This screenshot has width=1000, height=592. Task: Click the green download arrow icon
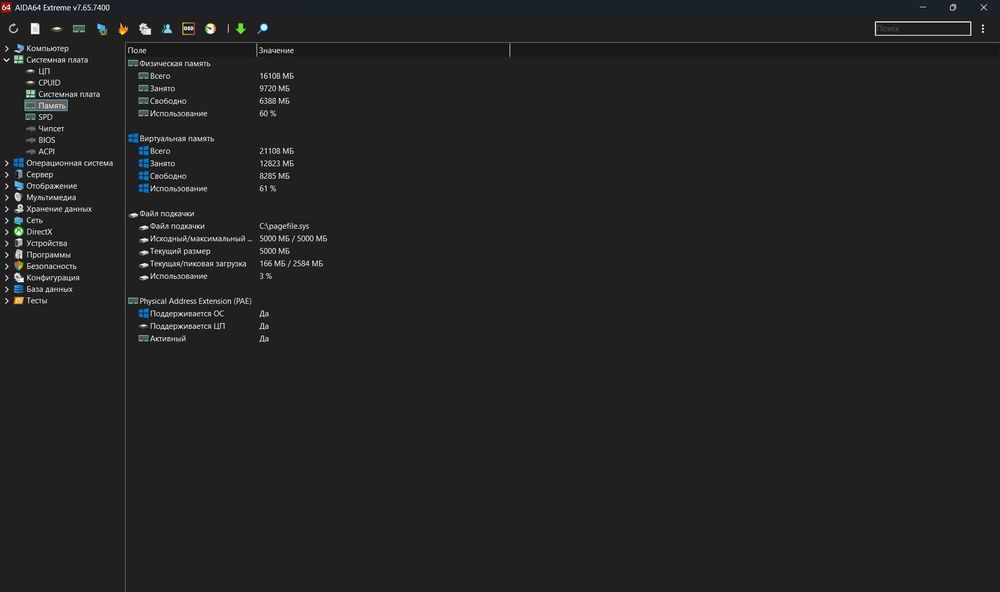coord(240,29)
